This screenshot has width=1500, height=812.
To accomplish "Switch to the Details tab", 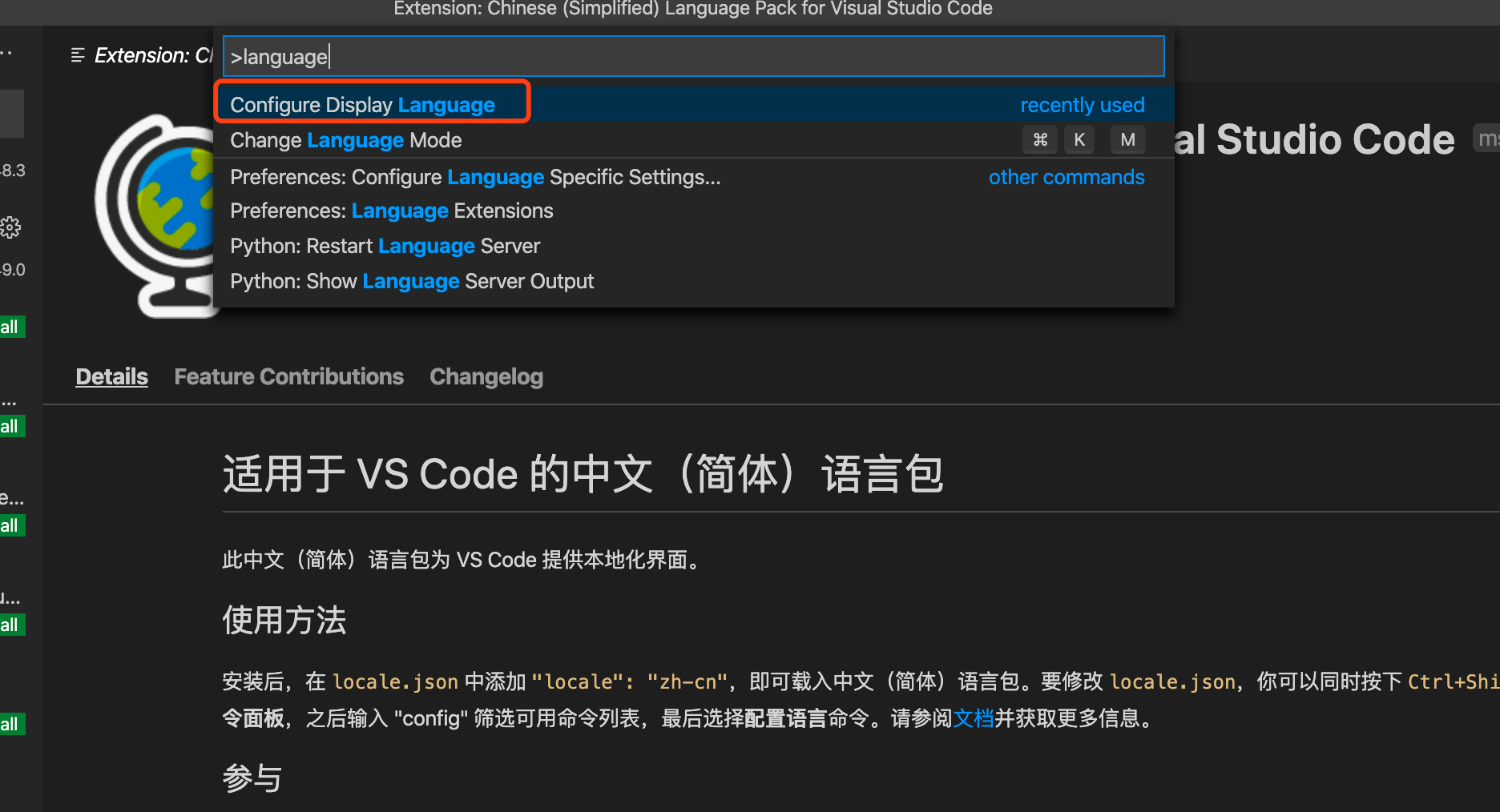I will coord(111,376).
